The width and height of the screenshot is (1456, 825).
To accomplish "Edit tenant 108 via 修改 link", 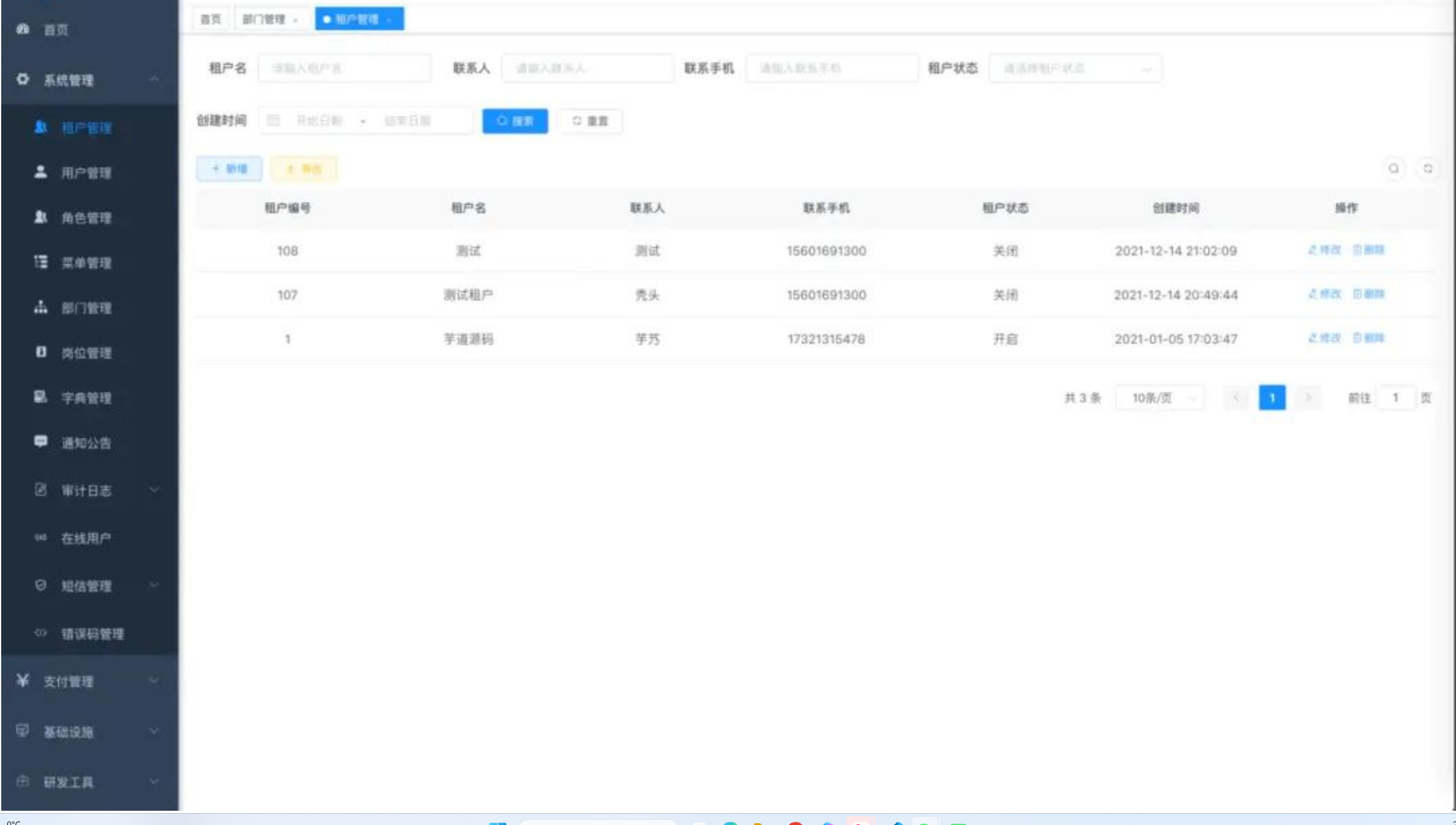I will point(1324,250).
